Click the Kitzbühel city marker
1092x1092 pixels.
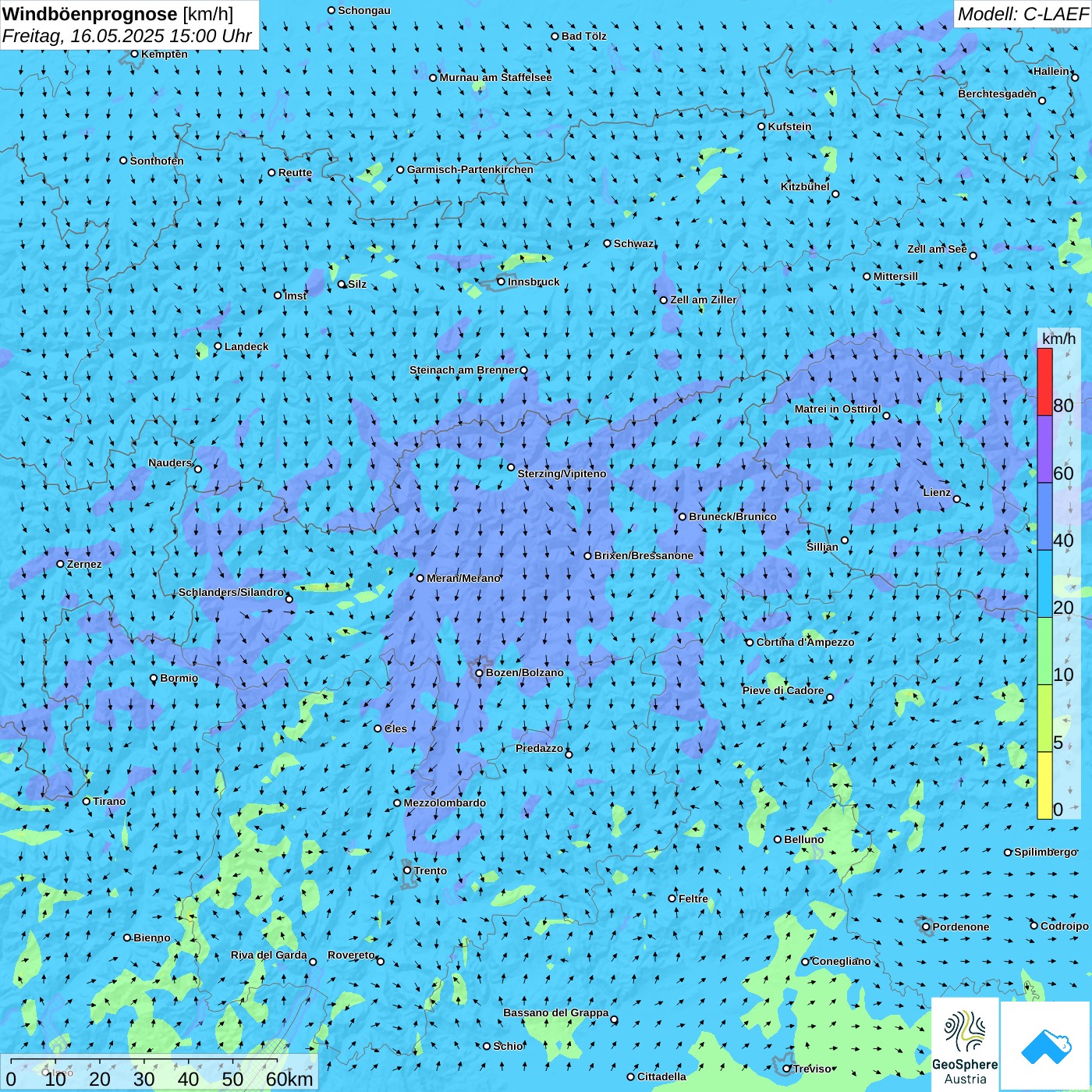pos(835,194)
